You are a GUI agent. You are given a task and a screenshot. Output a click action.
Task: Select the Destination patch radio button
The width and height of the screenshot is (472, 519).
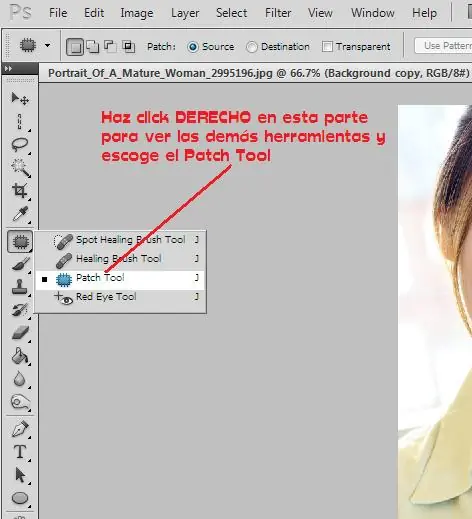251,47
